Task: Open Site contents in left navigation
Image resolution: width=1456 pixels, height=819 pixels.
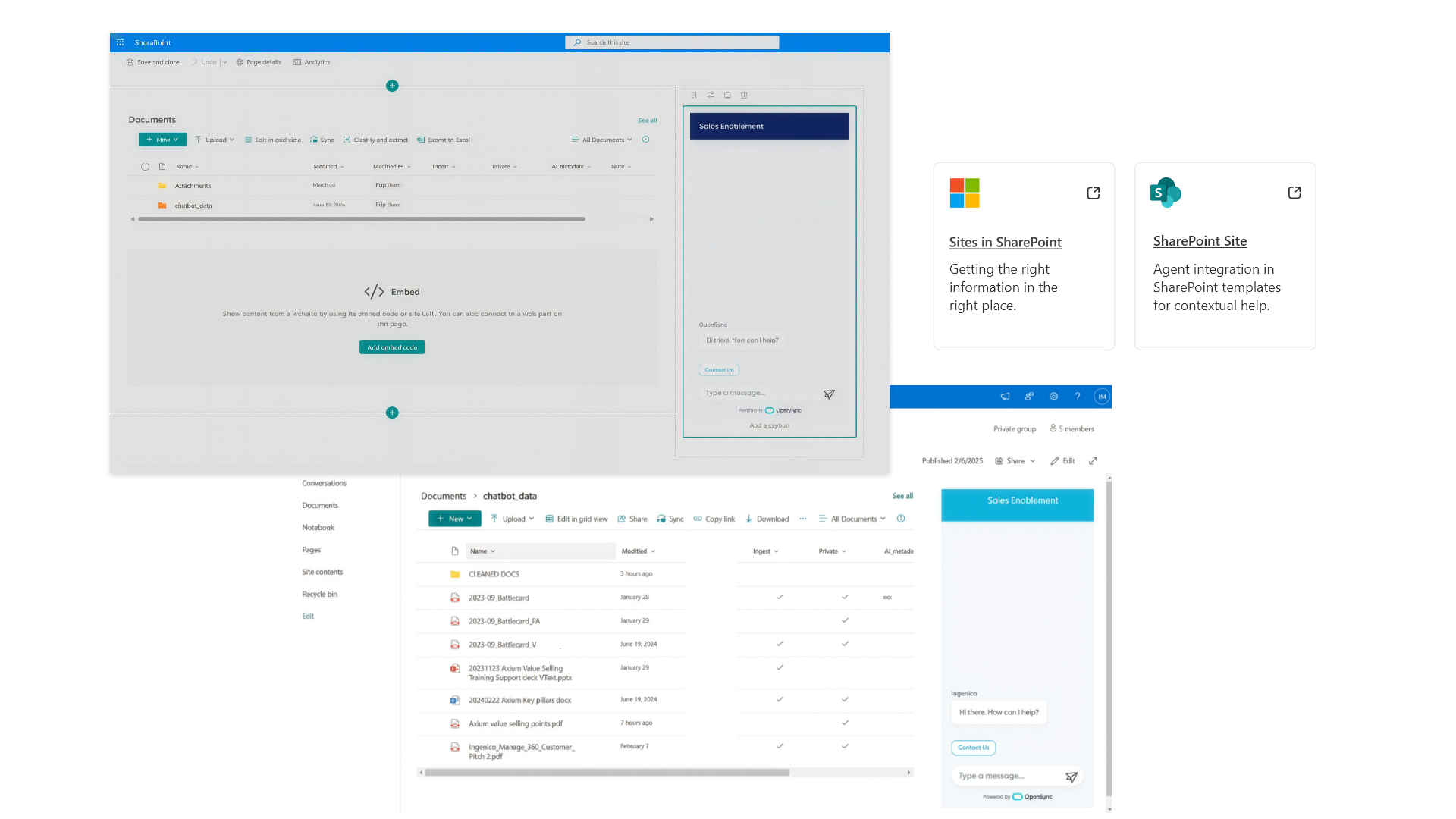Action: click(322, 572)
